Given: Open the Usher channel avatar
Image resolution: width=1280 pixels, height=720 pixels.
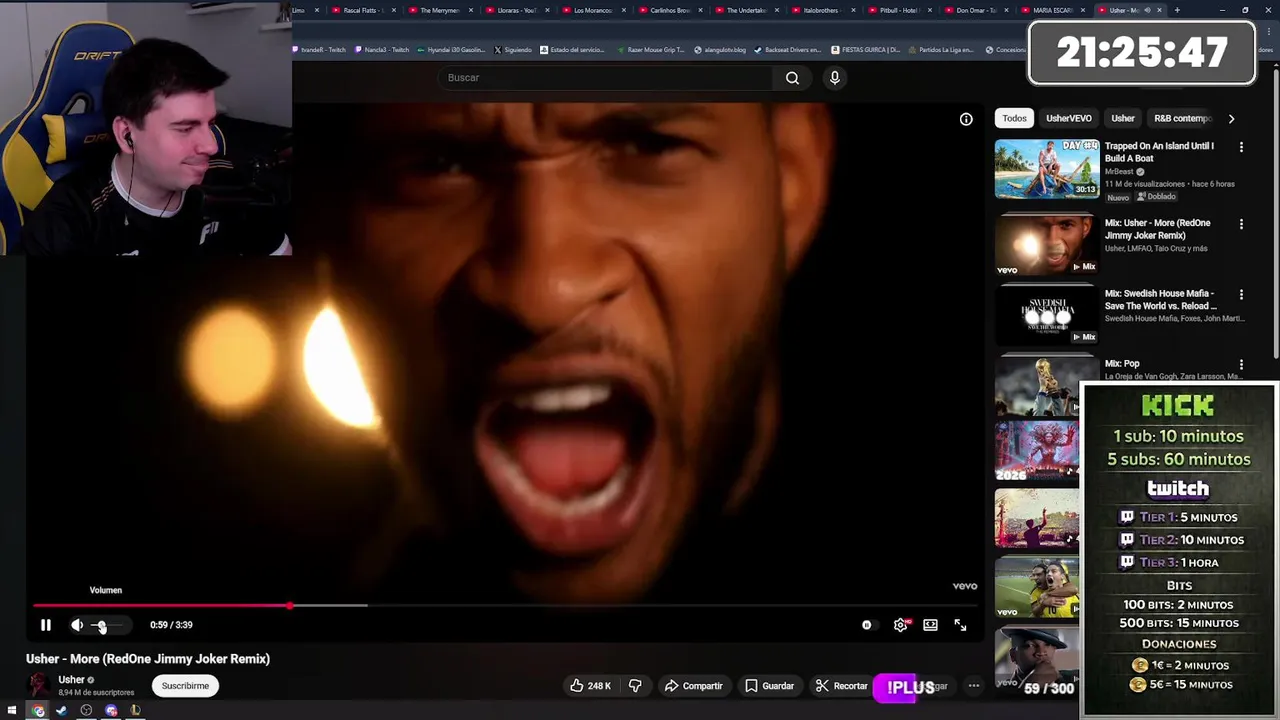Looking at the screenshot, I should [38, 685].
